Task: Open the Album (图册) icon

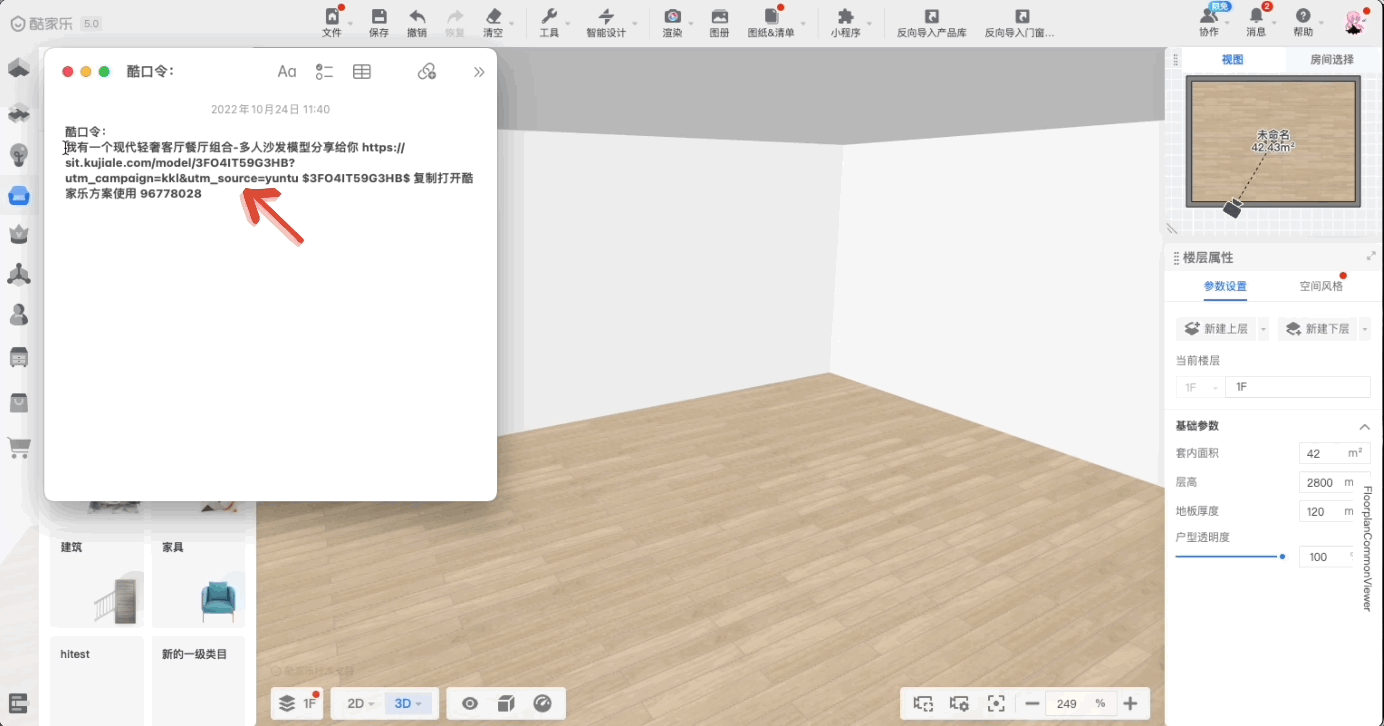Action: (x=719, y=17)
